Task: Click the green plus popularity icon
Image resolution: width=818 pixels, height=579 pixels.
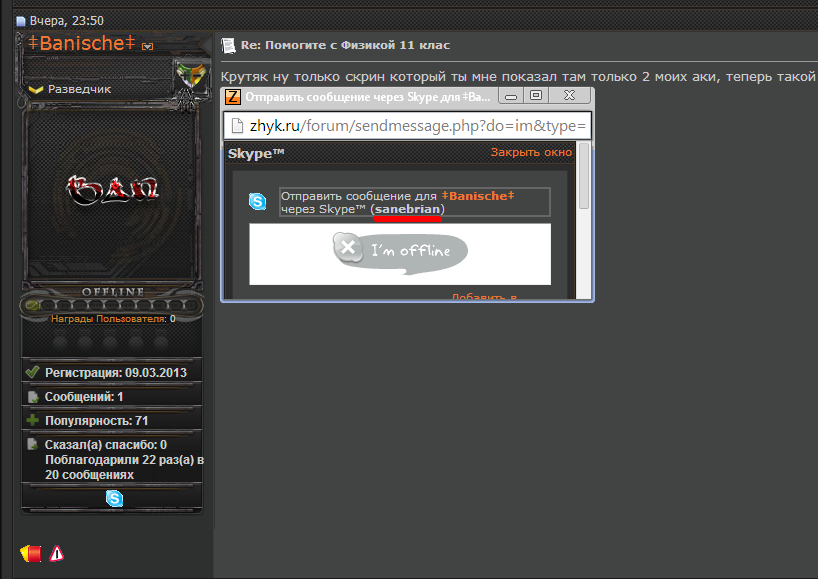Action: (x=32, y=420)
